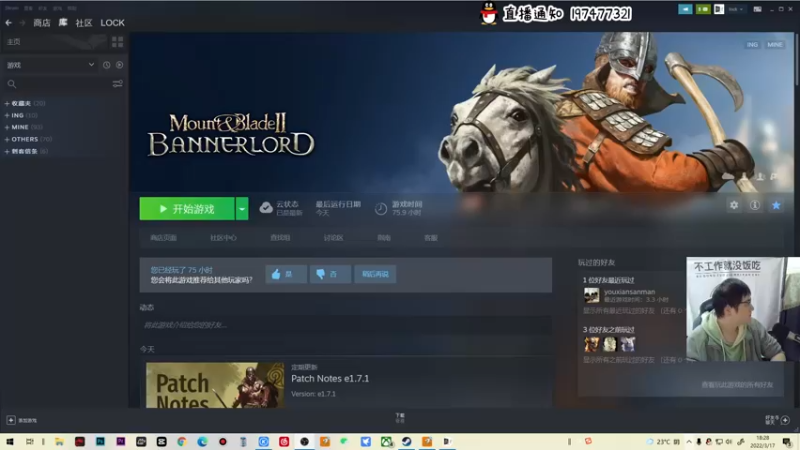The height and width of the screenshot is (450, 800).
Task: Open the 商店 store tab
Action: 42,23
